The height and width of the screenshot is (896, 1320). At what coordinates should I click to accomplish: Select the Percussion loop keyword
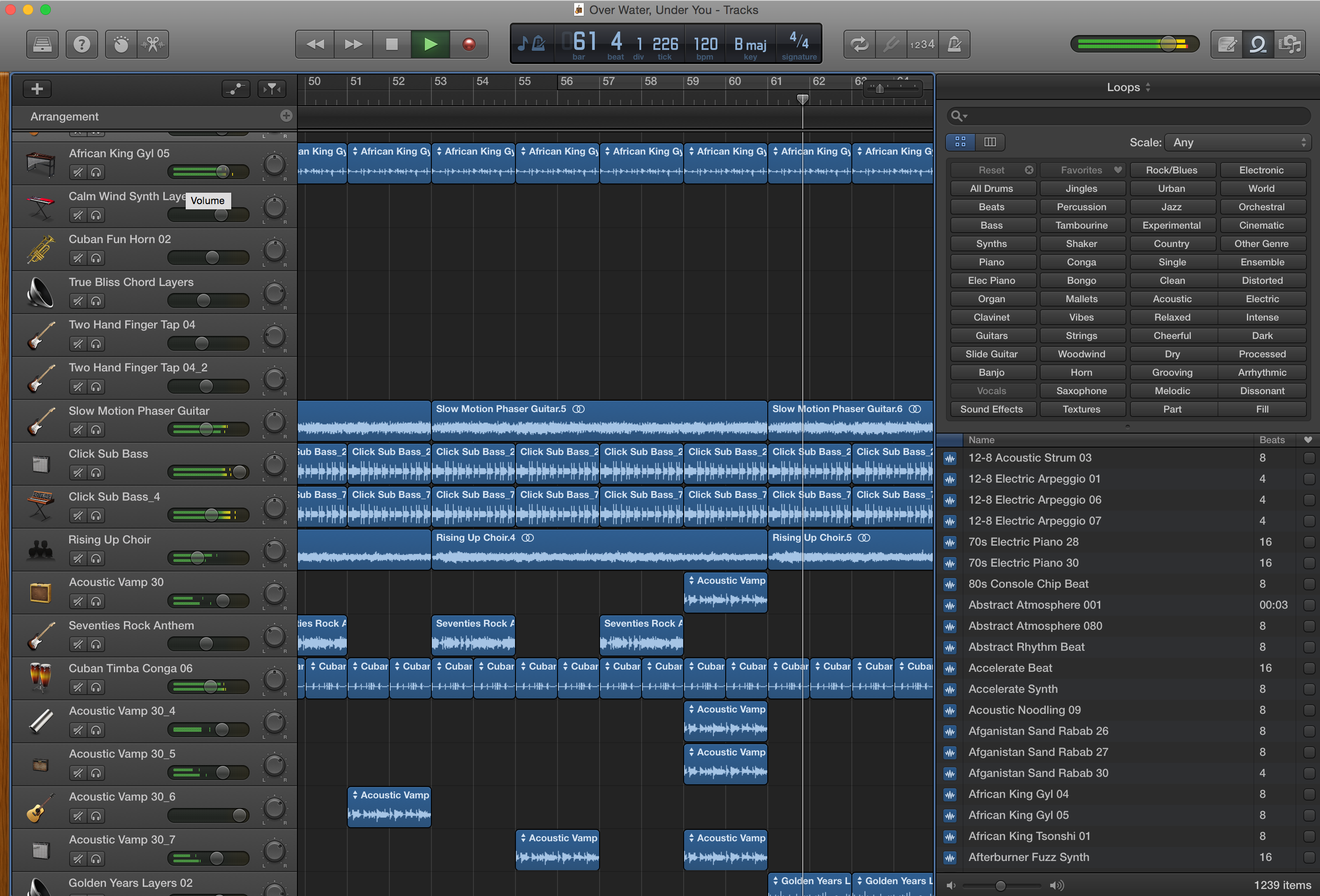[x=1083, y=207]
